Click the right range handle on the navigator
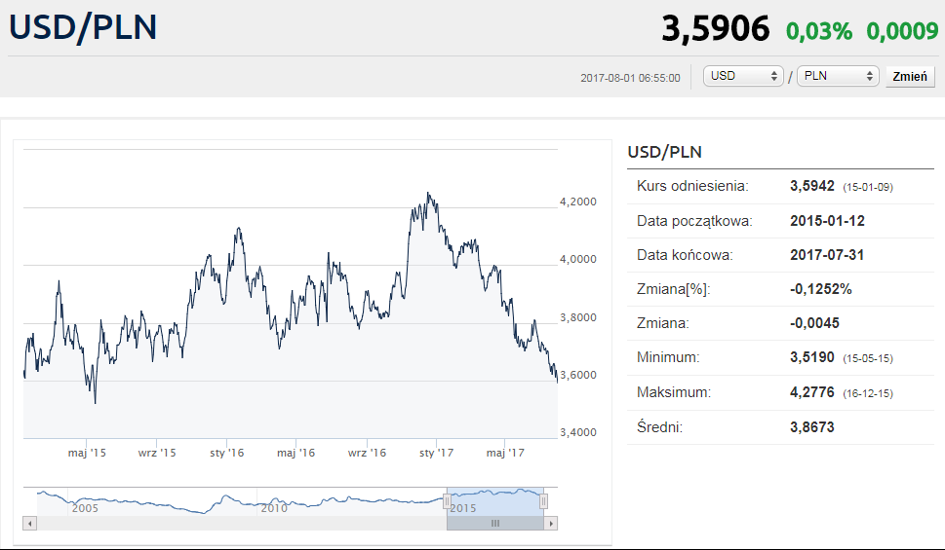This screenshot has width=945, height=550. click(x=543, y=501)
